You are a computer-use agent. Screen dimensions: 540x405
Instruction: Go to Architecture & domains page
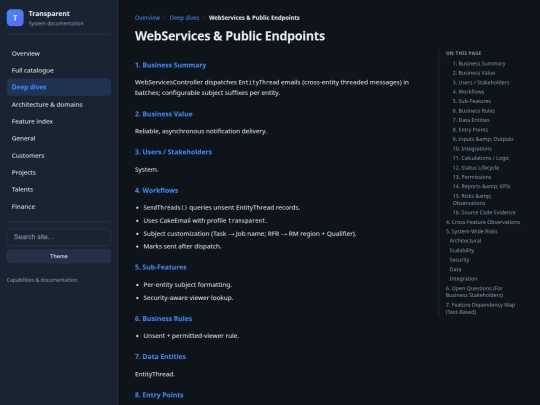click(x=59, y=105)
